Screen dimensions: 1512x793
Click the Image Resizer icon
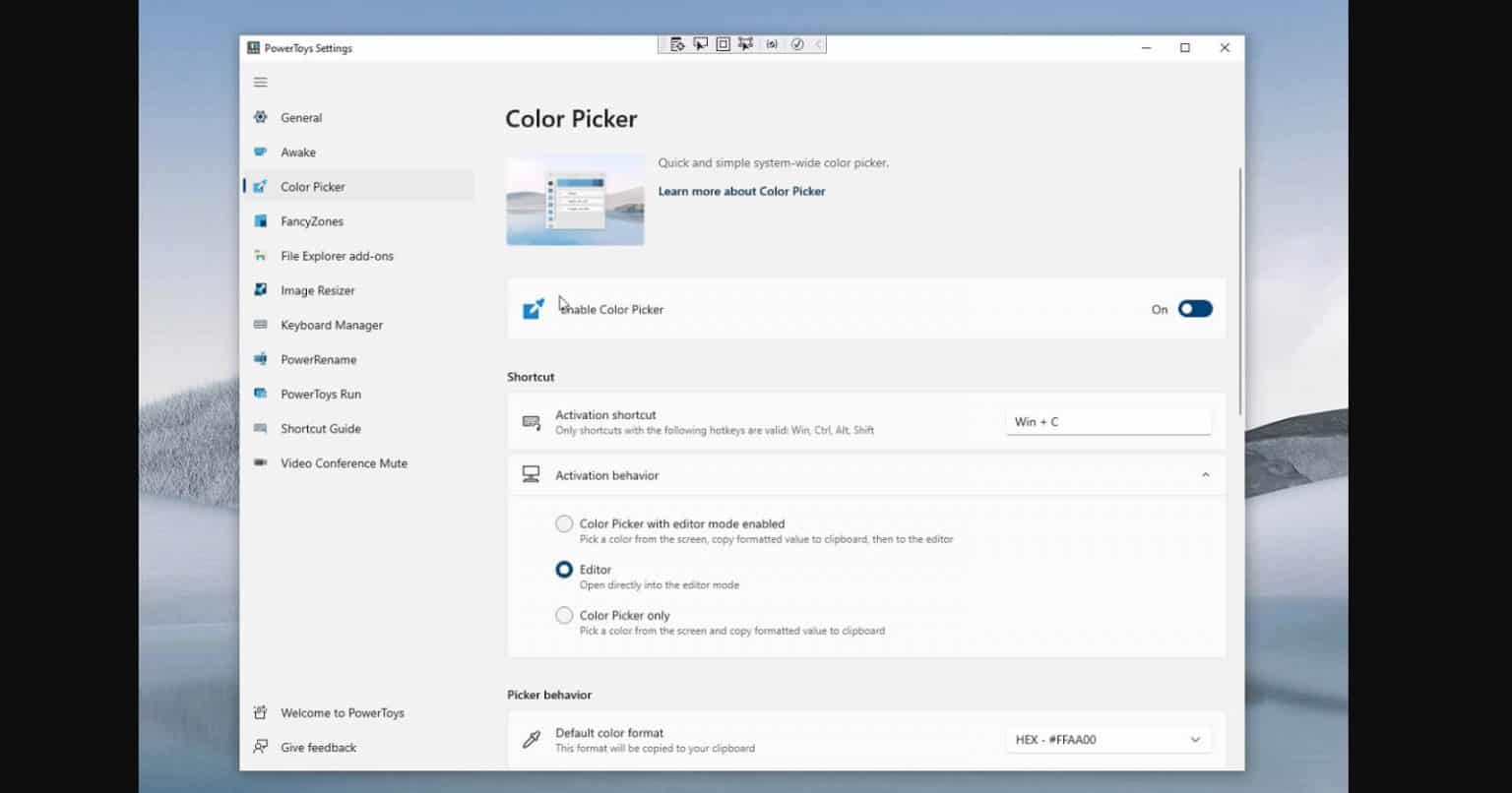[x=260, y=290]
